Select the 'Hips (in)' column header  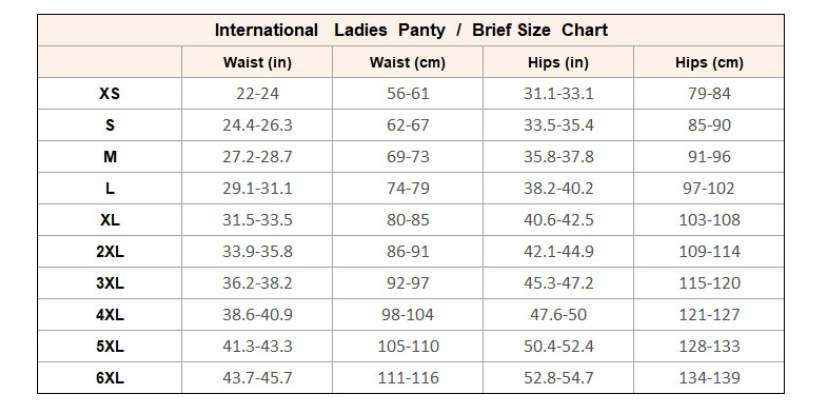[x=558, y=63]
